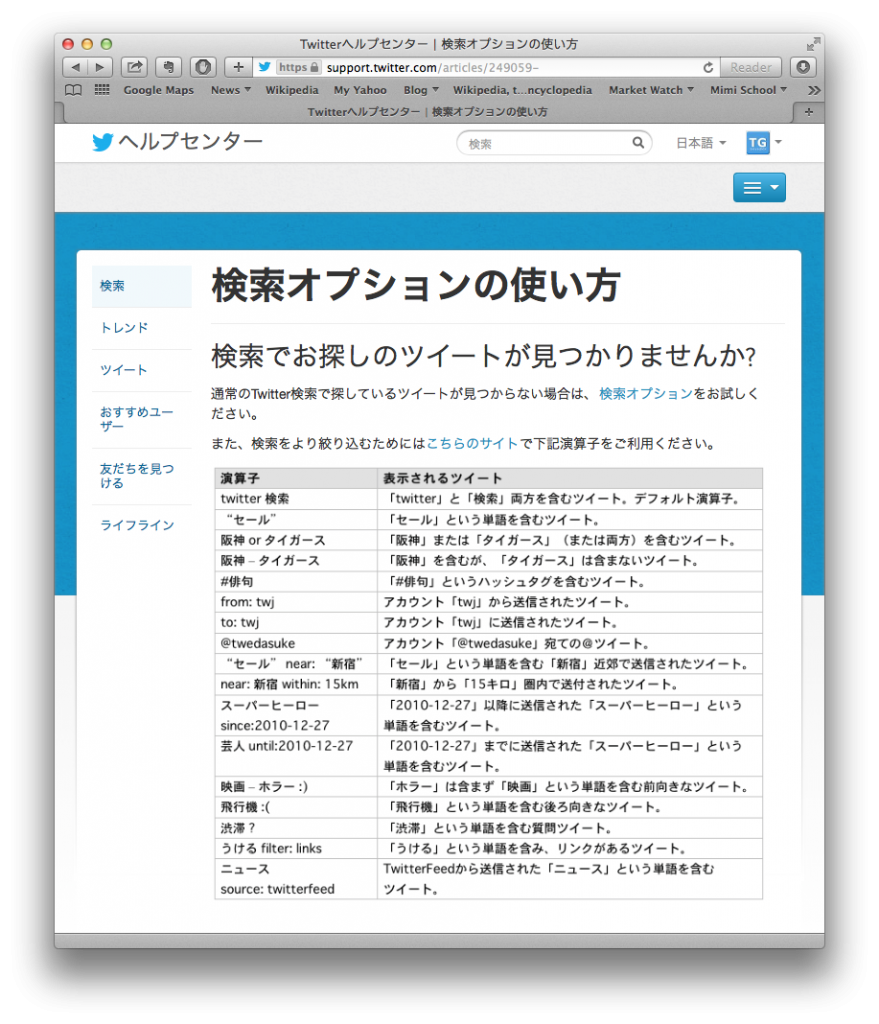Click the #俳句 operator cell
879x1024 pixels.
click(296, 581)
